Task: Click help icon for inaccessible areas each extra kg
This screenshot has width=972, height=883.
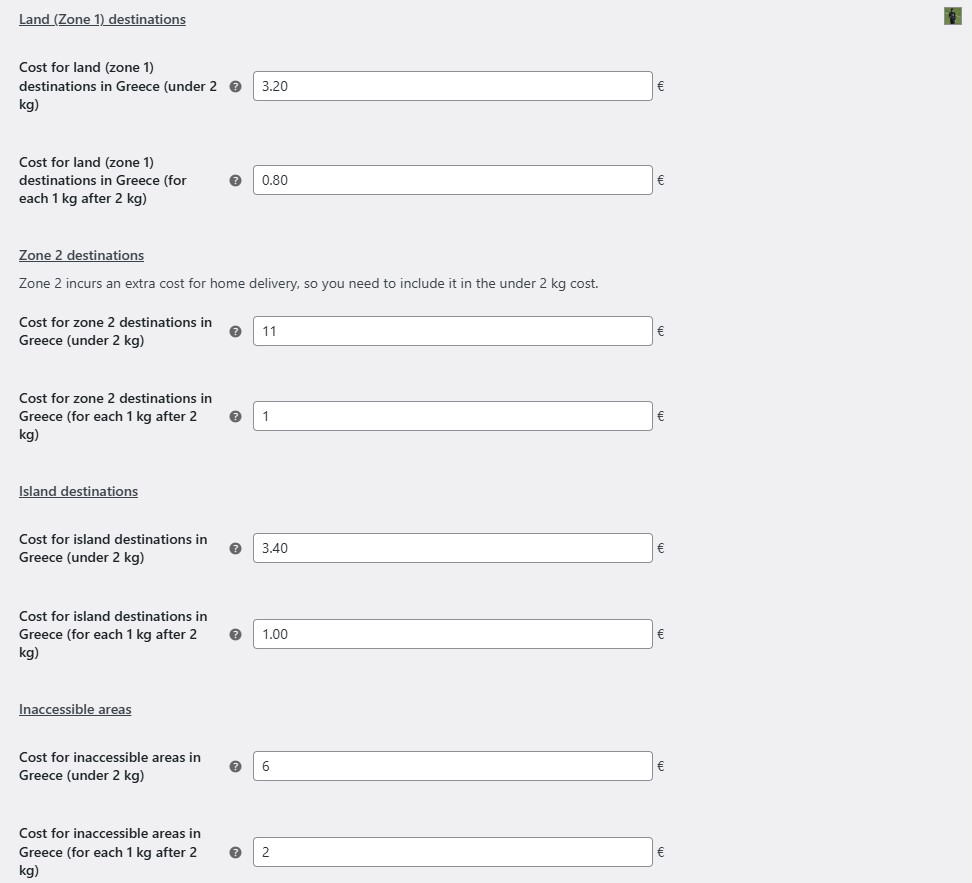Action: tap(236, 852)
